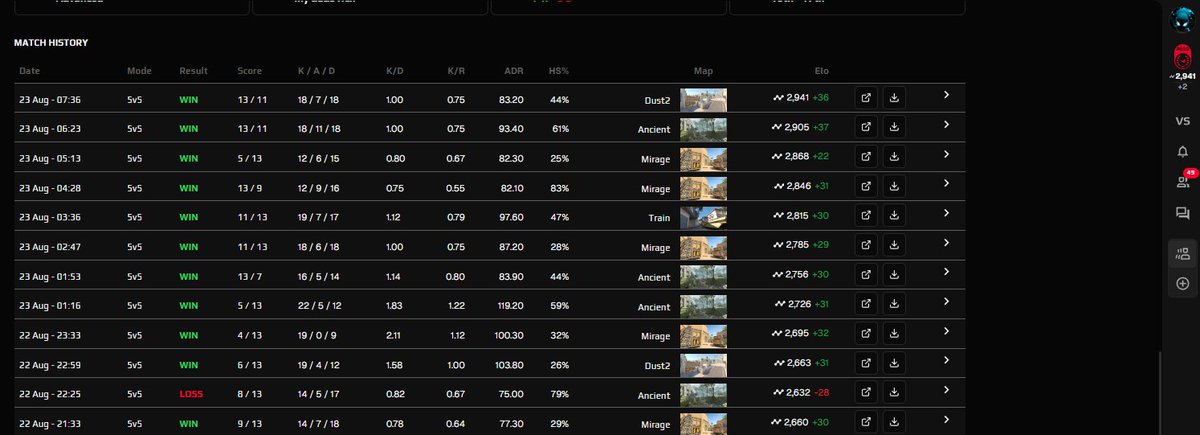
Task: Open match room for 23 Aug 04:28 Mirage match
Action: tap(866, 186)
